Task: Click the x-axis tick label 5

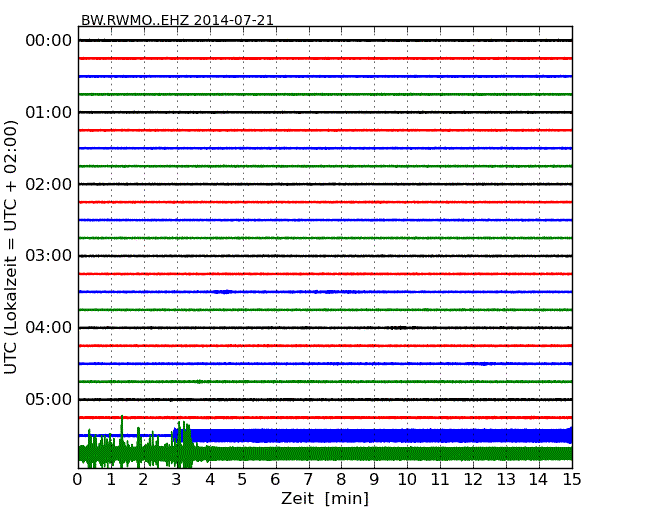Action: coord(243,480)
